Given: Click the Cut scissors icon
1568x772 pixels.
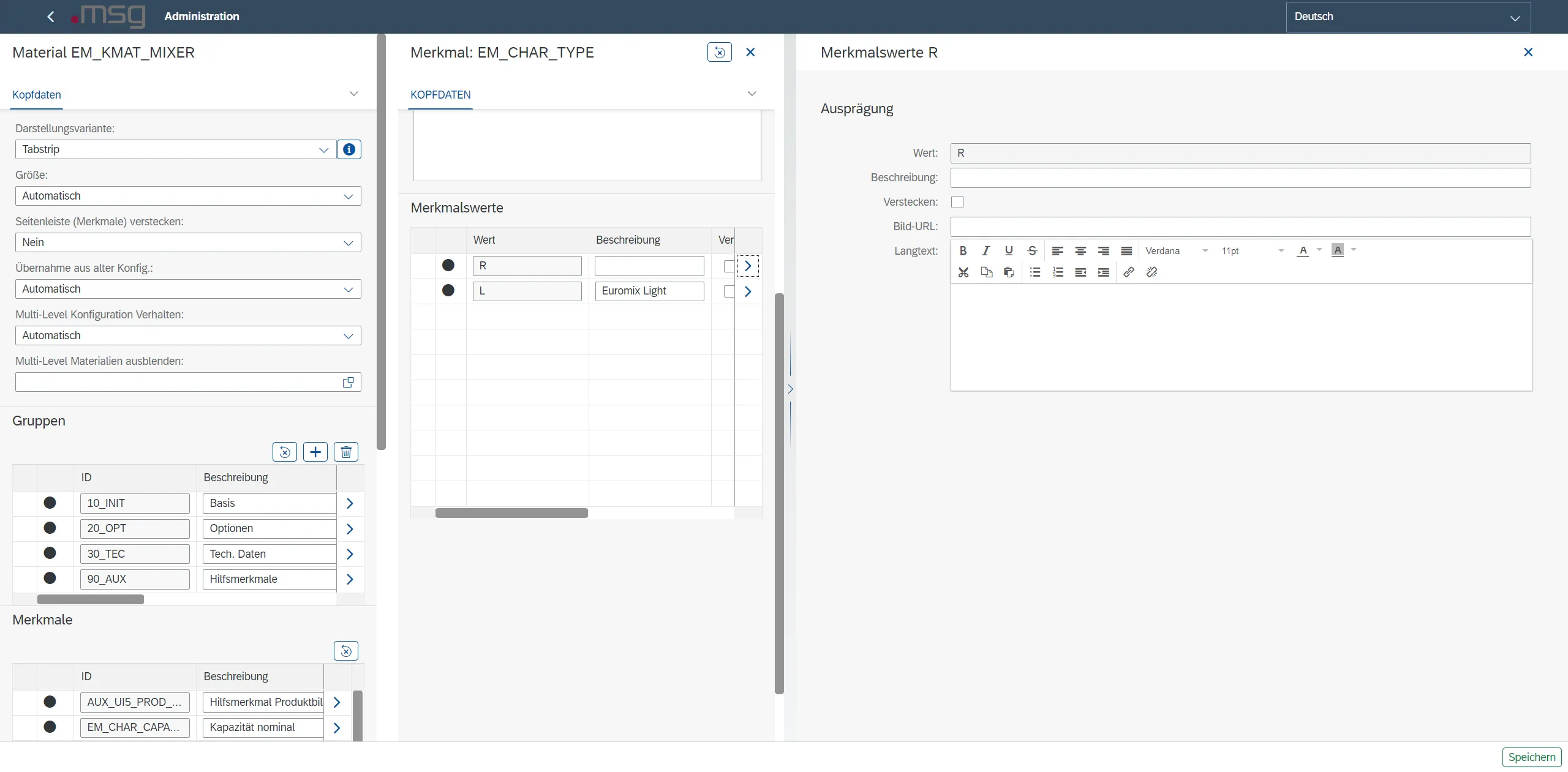Looking at the screenshot, I should click(x=963, y=272).
